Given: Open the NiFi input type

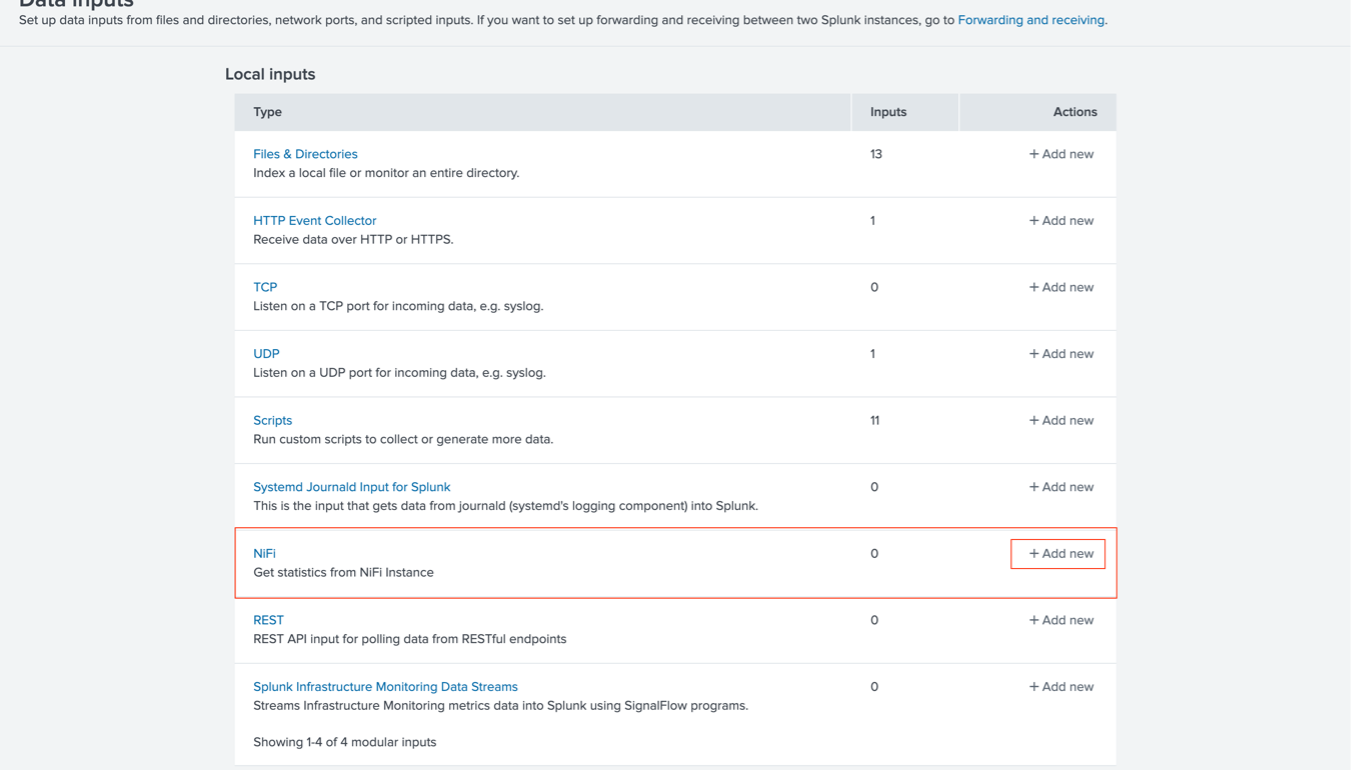Looking at the screenshot, I should click(x=264, y=554).
